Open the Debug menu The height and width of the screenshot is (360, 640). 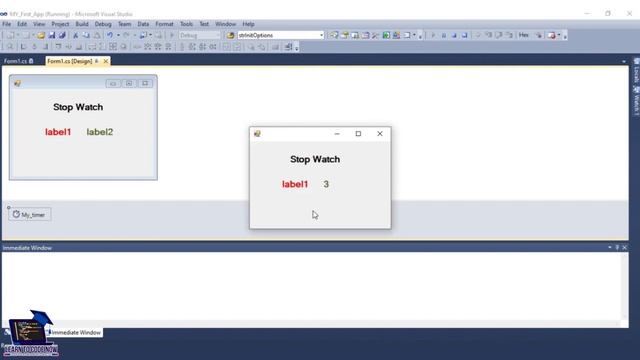(x=103, y=24)
